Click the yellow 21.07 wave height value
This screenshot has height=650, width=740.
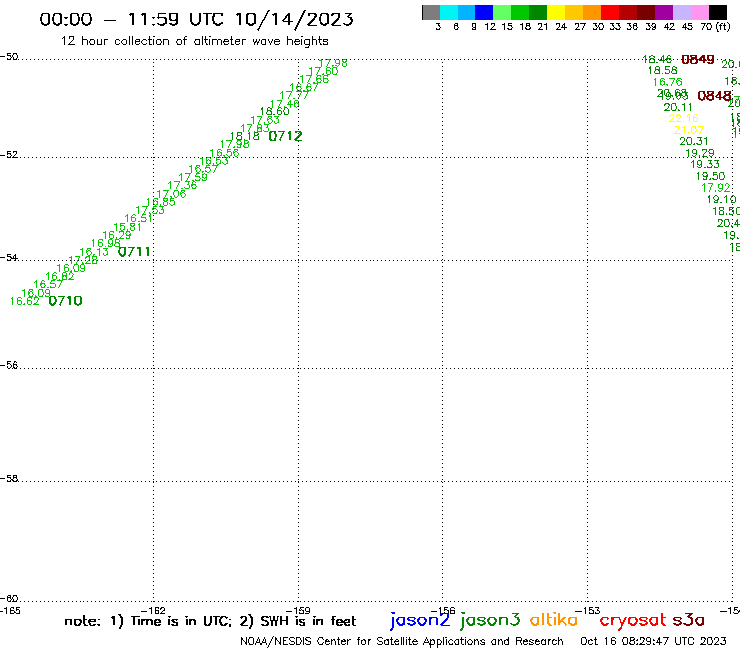coord(689,130)
